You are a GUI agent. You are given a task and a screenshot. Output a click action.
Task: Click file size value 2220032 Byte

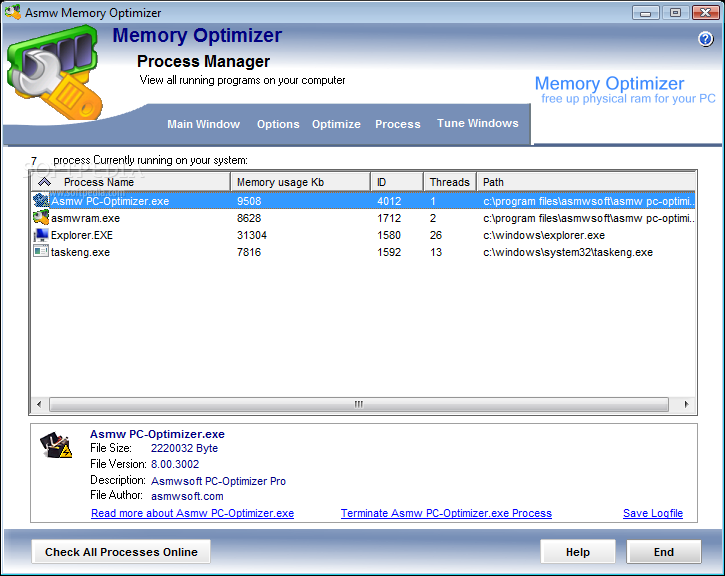184,448
